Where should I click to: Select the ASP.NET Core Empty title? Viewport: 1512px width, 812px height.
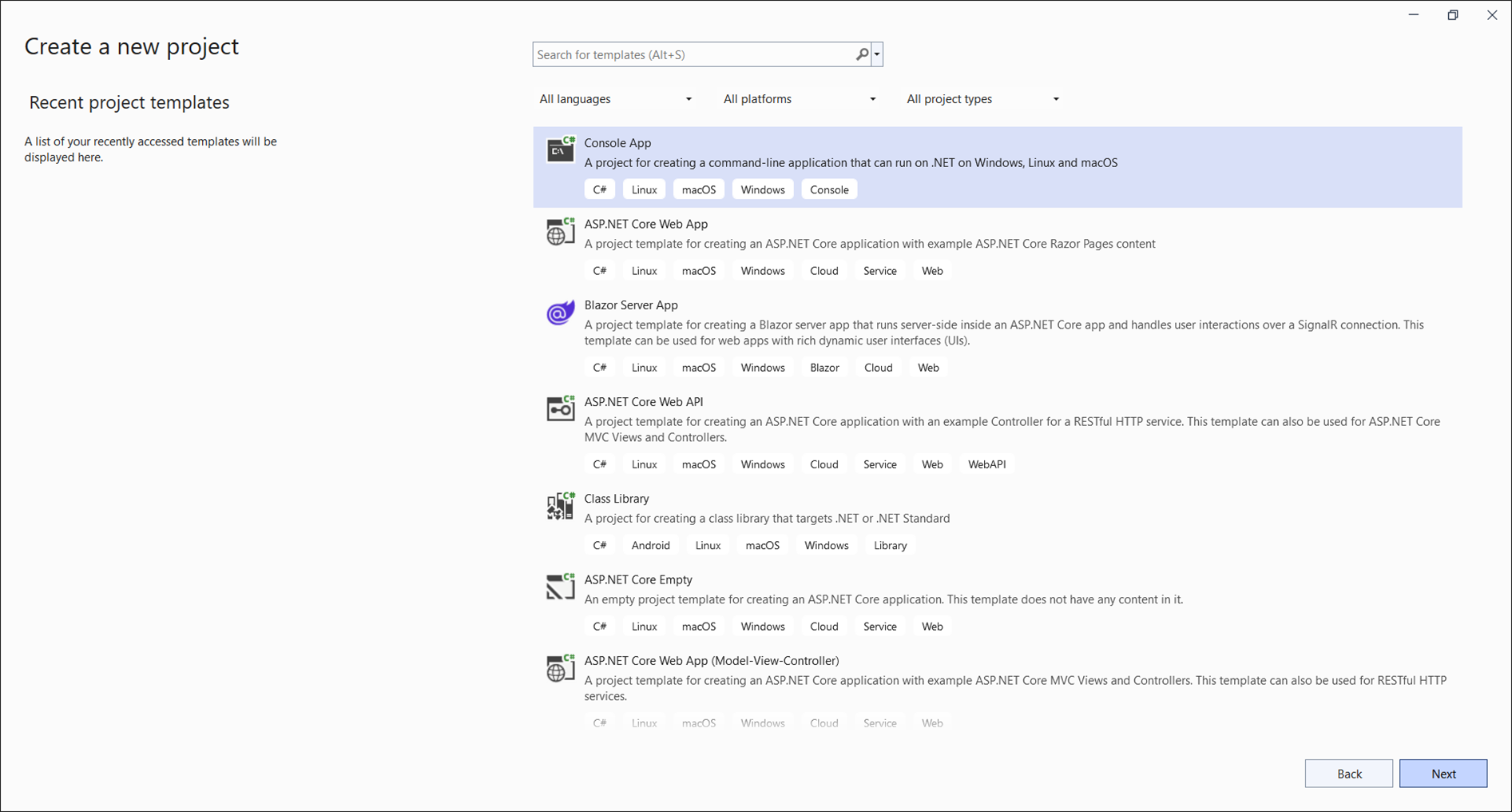638,579
